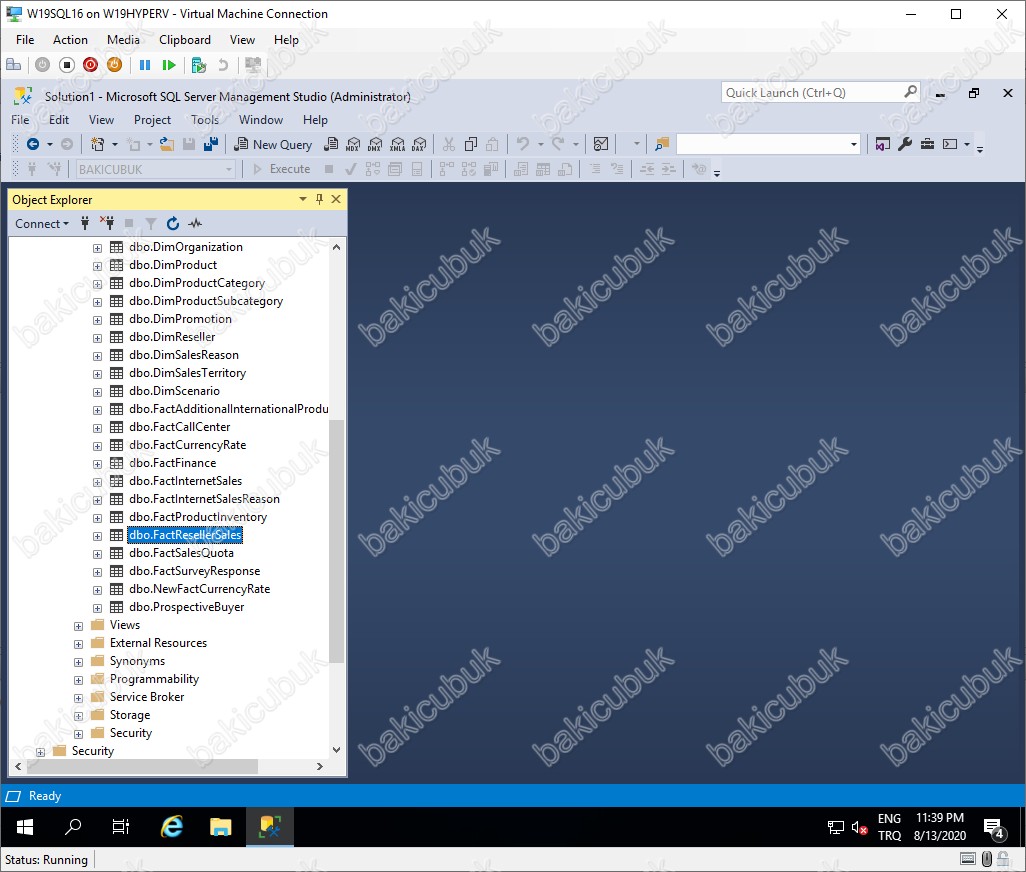Click the Open File toolbar icon

(167, 145)
